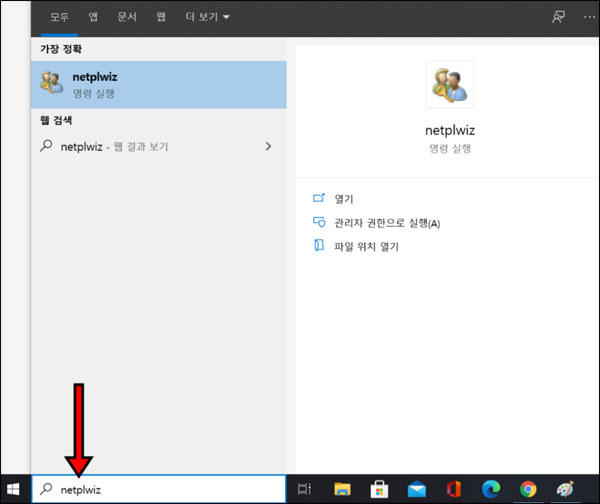Click the 웹 검색 section heading
This screenshot has width=600, height=504.
(x=56, y=120)
